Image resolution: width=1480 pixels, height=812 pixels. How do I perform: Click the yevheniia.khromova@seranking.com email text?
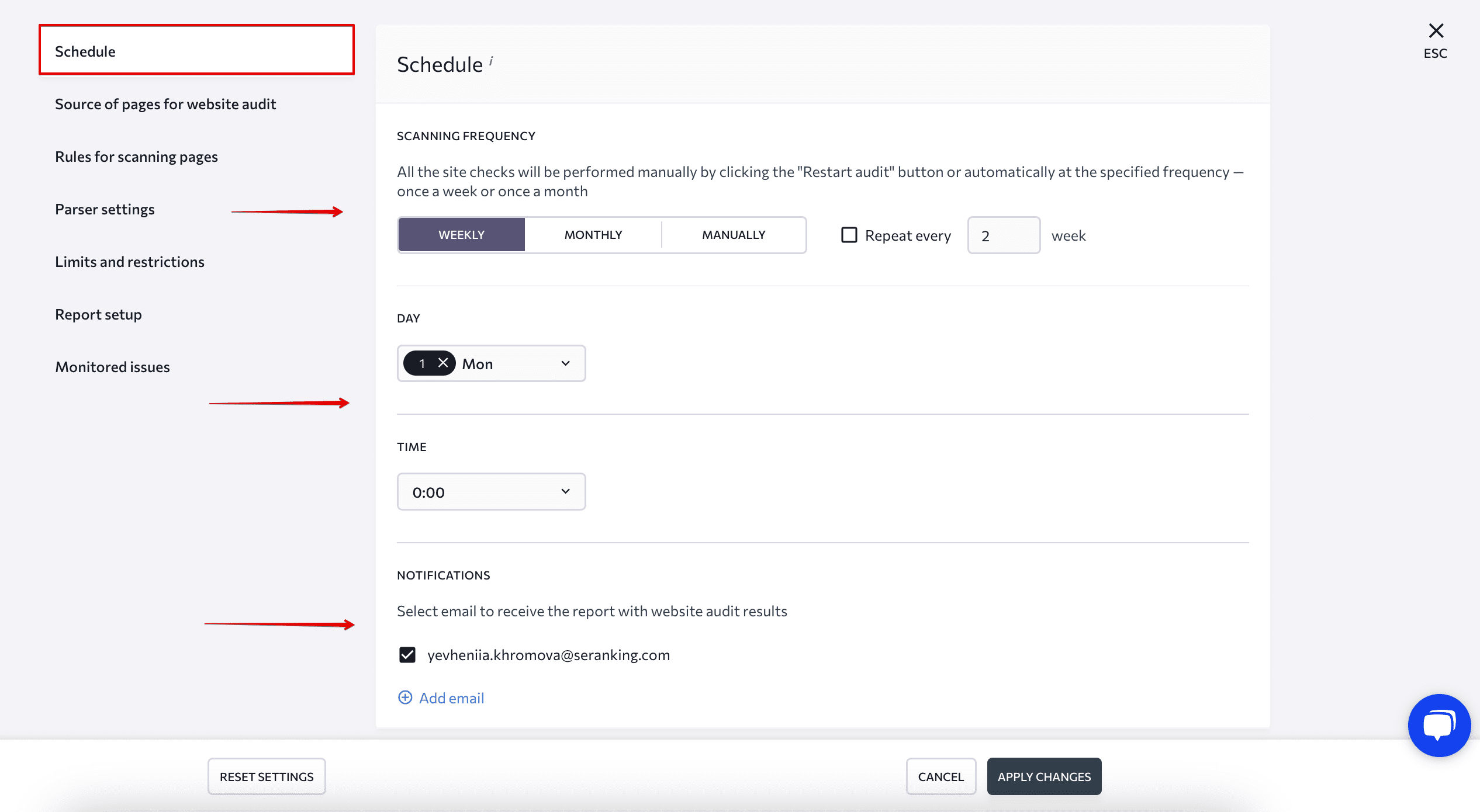(548, 655)
